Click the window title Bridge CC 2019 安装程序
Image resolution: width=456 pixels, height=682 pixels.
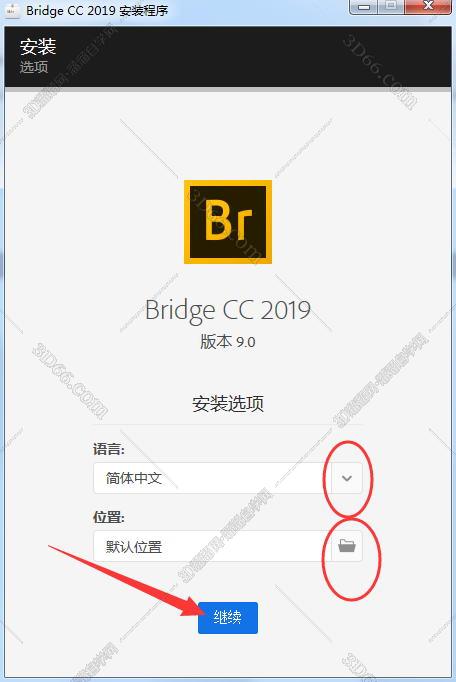pos(97,10)
